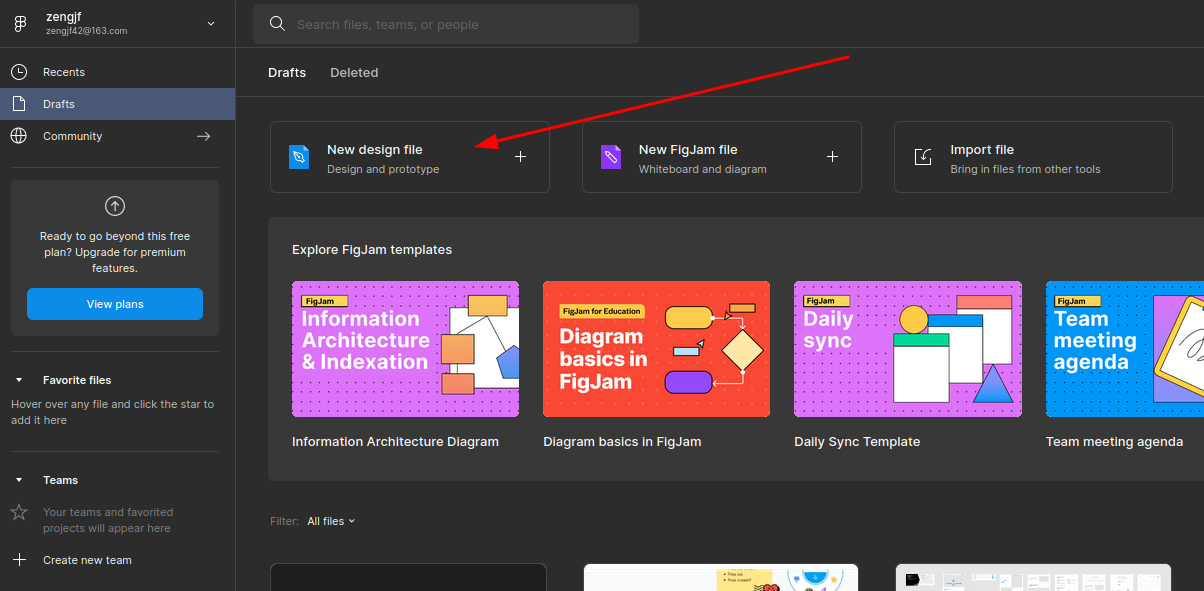The image size is (1204, 591).
Task: Open the All files filter dropdown
Action: pyautogui.click(x=331, y=521)
